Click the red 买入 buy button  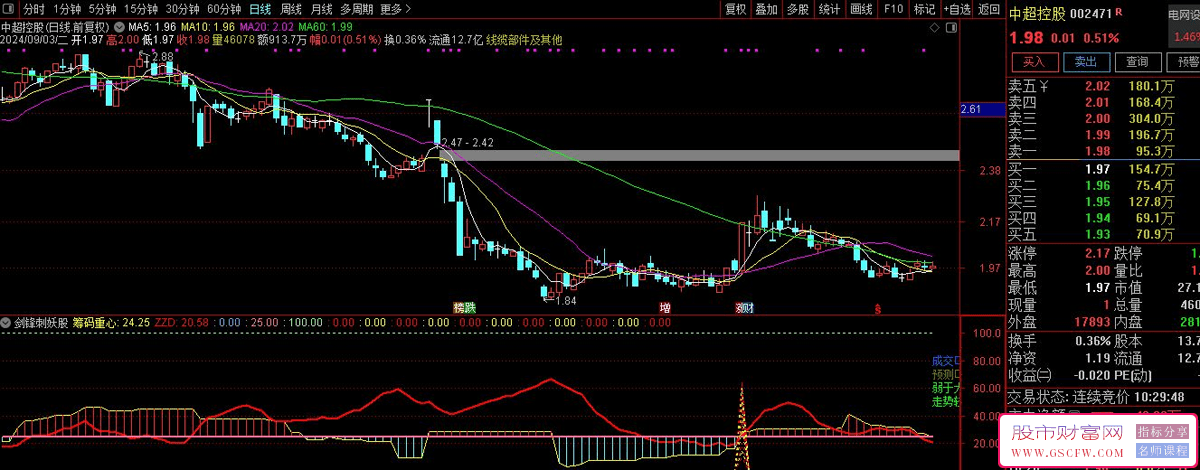pos(1033,62)
